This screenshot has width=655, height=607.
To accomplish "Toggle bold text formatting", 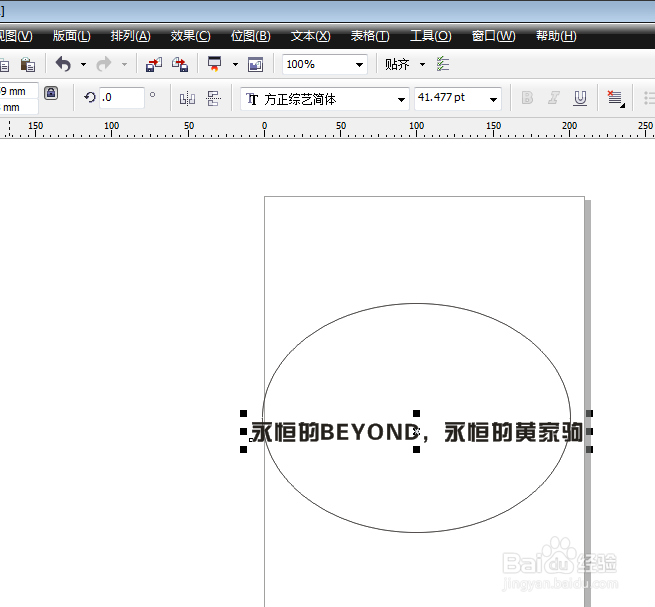I will pos(527,98).
